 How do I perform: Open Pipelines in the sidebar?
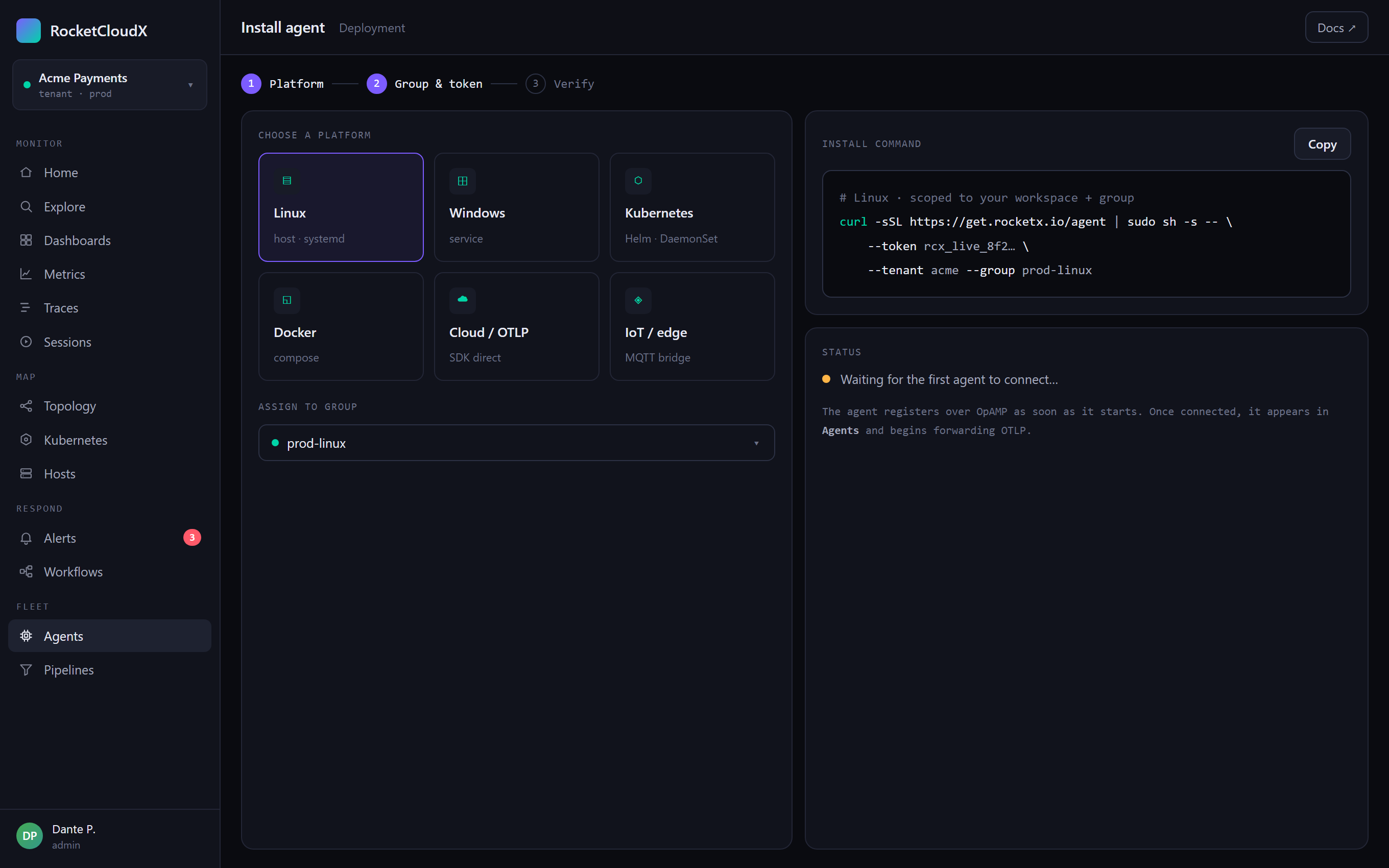(x=110, y=669)
